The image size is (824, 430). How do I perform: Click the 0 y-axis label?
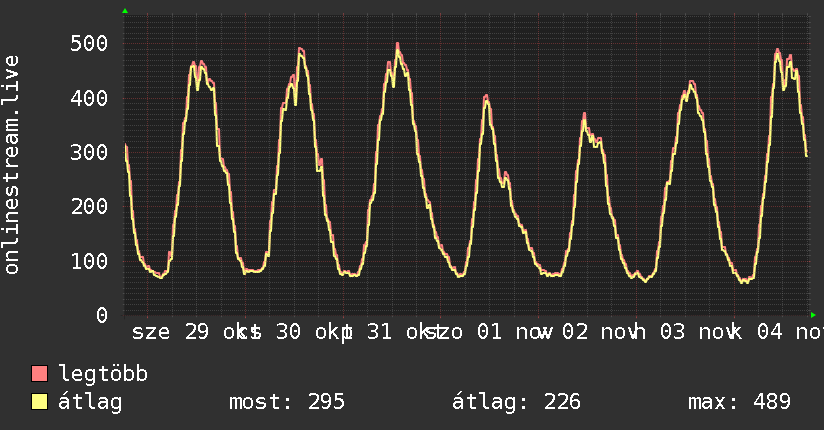tap(102, 315)
